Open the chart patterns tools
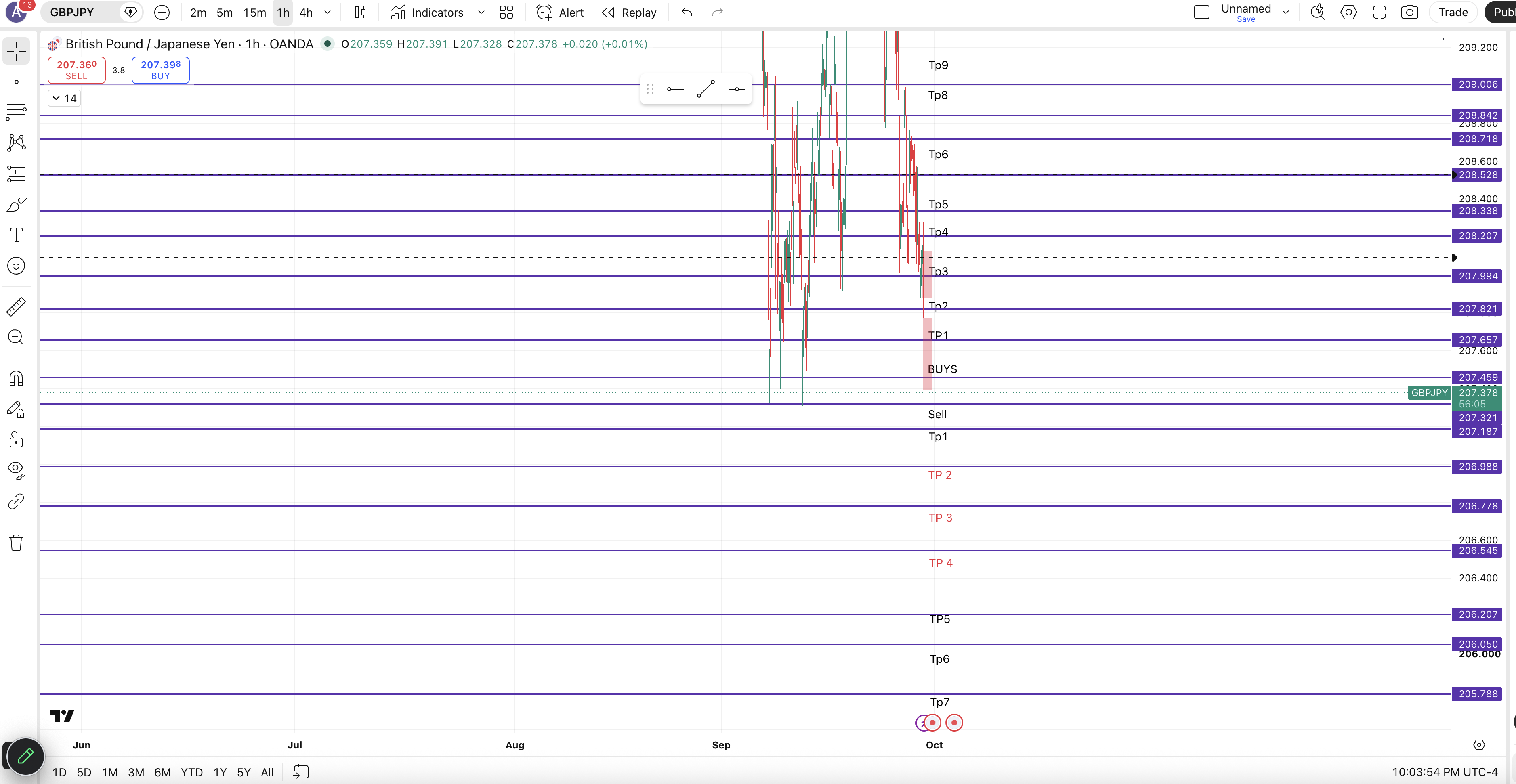The image size is (1516, 784). click(x=17, y=143)
